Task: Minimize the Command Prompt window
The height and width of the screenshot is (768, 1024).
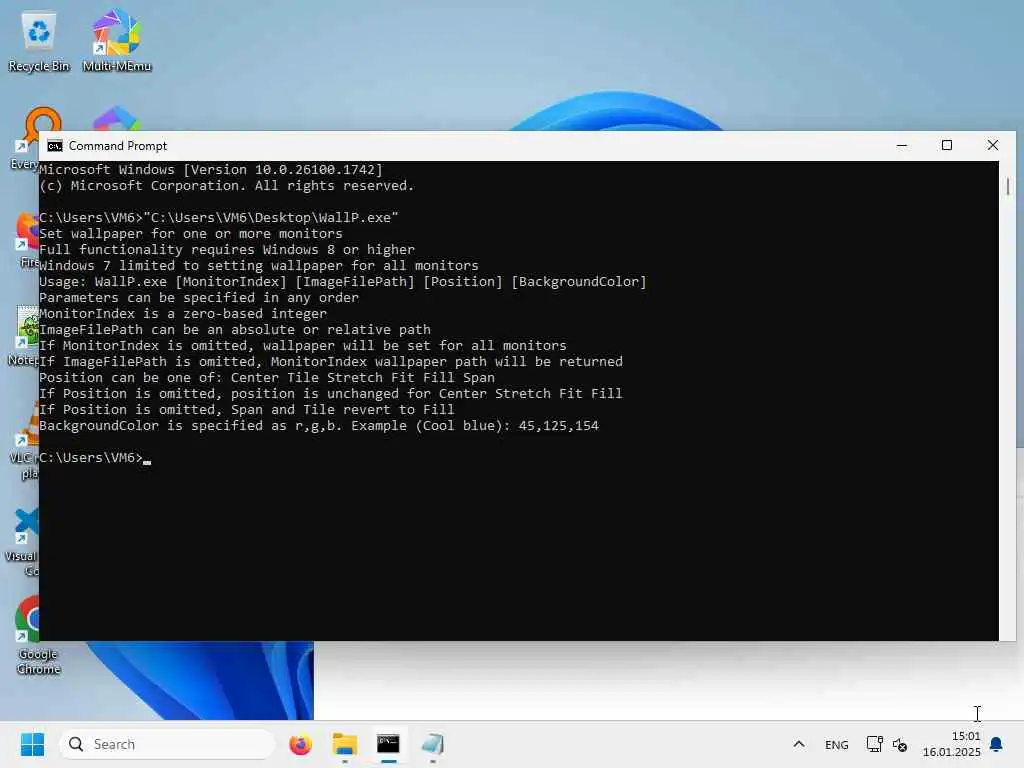Action: coord(902,146)
